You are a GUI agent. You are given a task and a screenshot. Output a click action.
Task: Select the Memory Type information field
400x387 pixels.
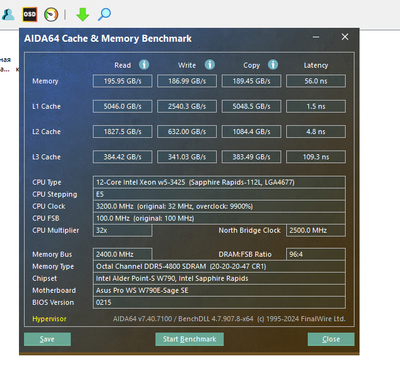219,266
